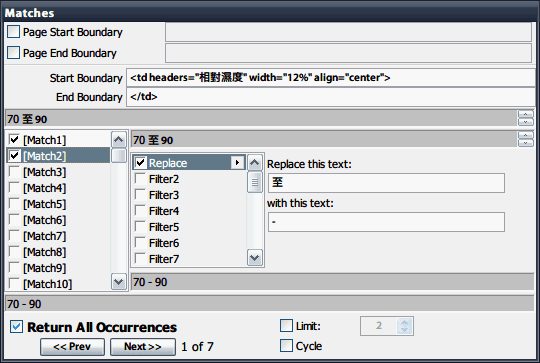This screenshot has width=540, height=363.
Task: Click into the End Boundary field
Action: point(331,97)
